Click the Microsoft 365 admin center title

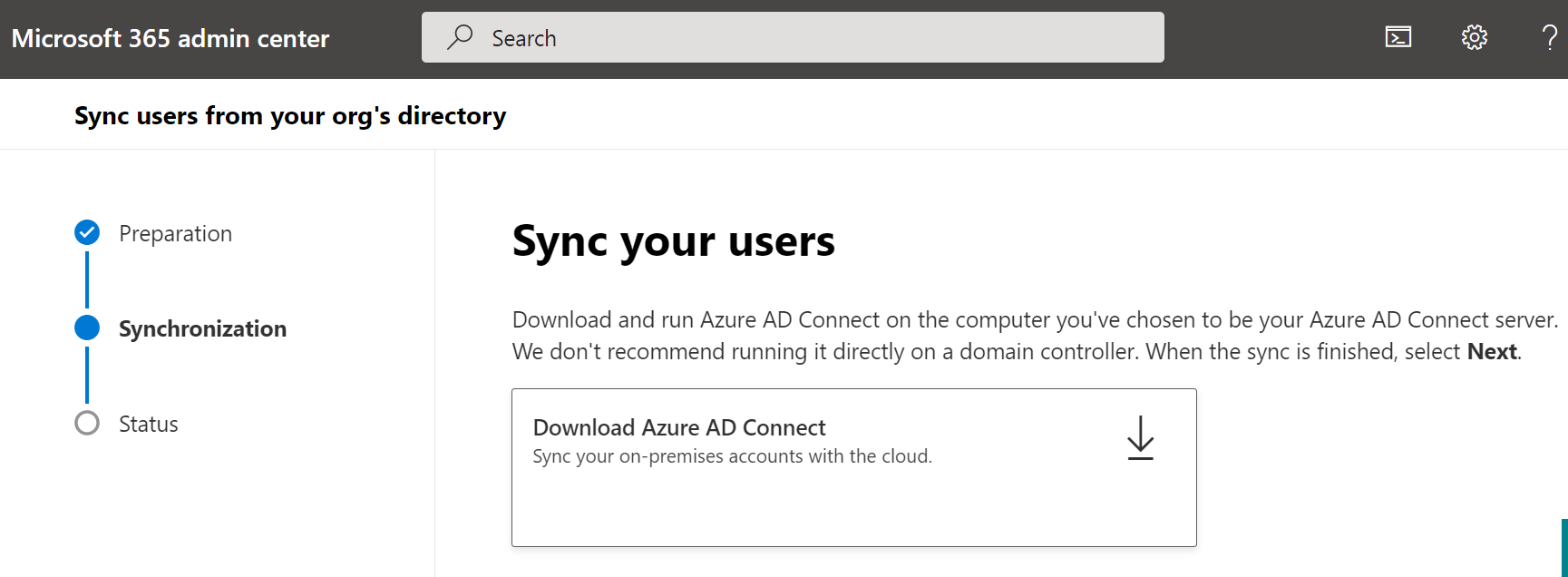(x=170, y=39)
